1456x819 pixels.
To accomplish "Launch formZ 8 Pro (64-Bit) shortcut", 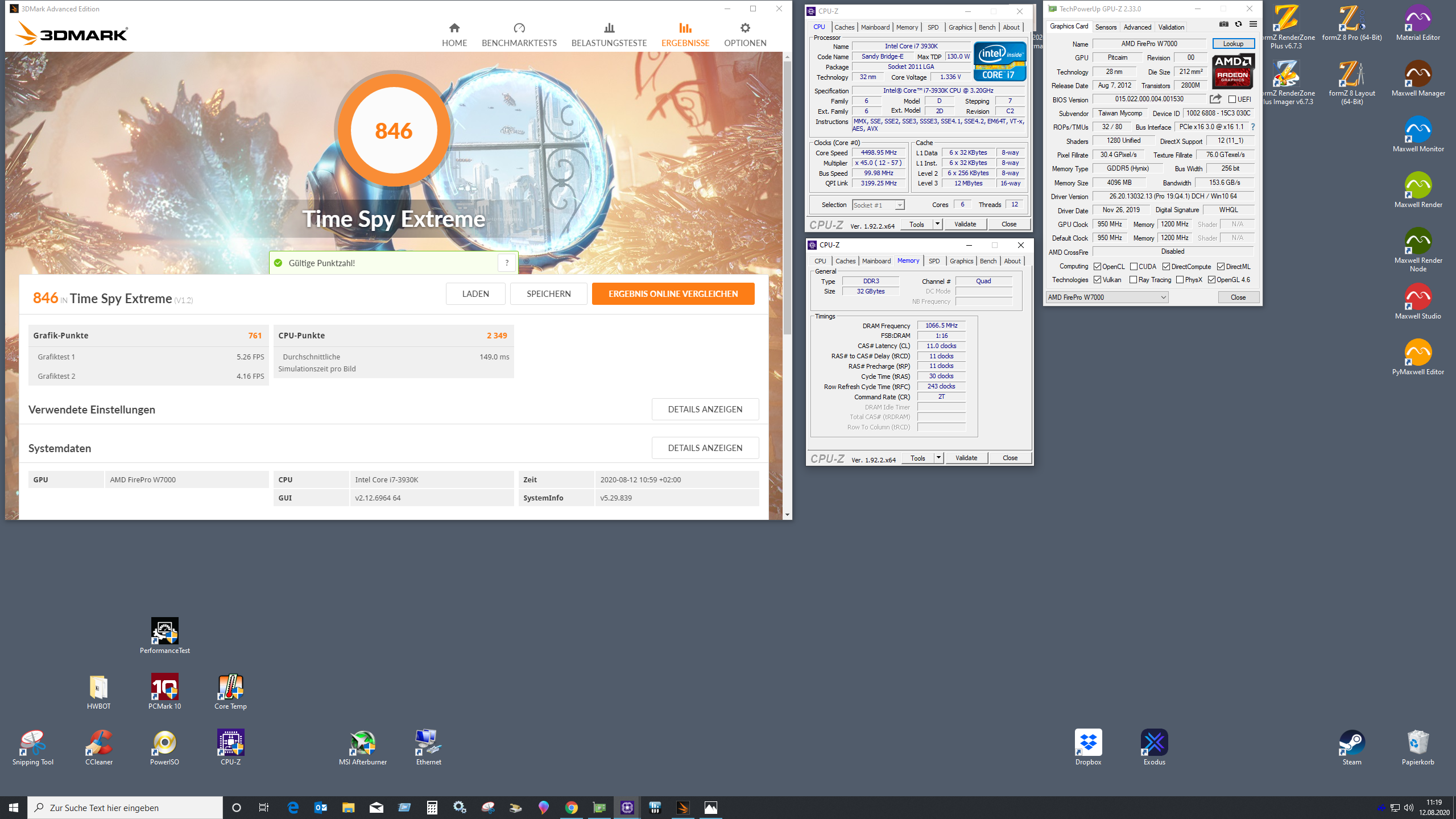I will pyautogui.click(x=1352, y=23).
